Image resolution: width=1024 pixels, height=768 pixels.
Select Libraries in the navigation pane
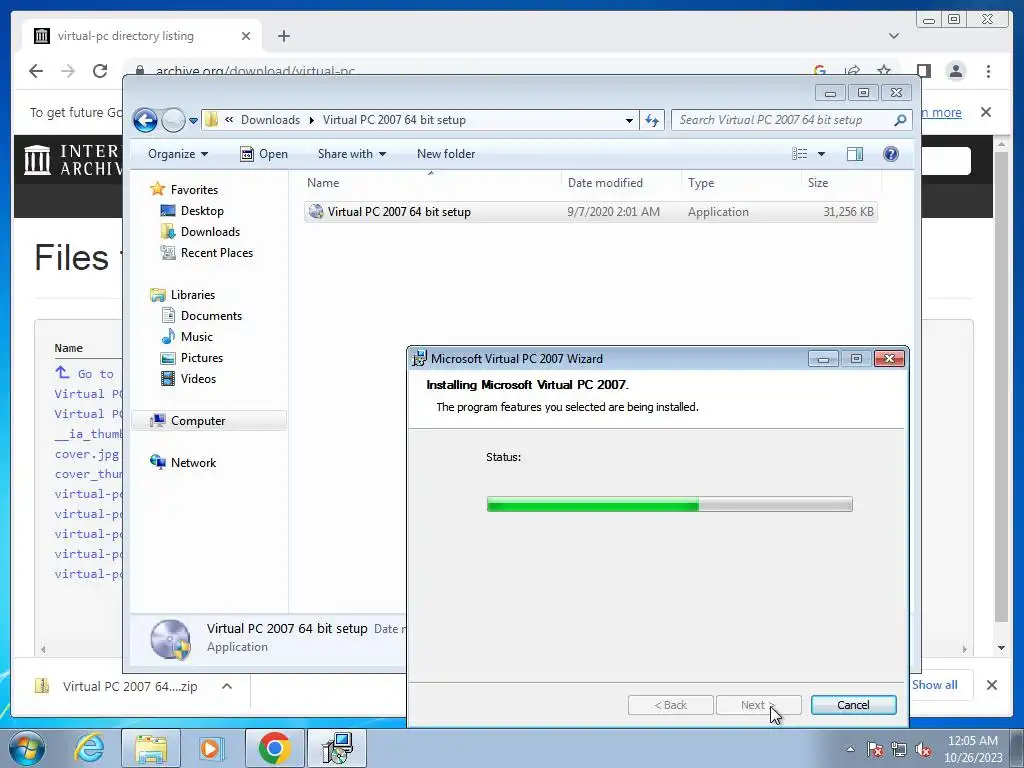(193, 295)
